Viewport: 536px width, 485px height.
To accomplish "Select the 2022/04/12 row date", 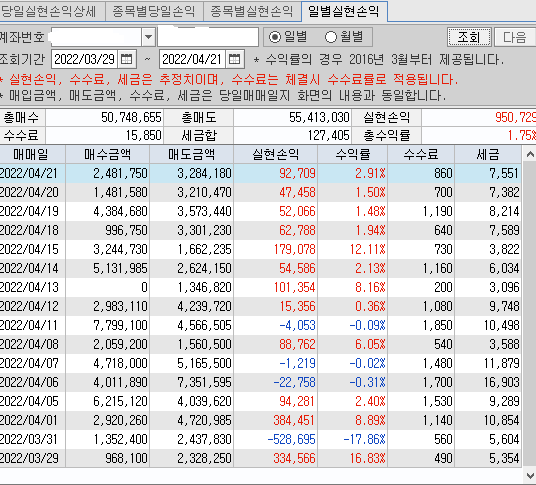I will pos(29,306).
